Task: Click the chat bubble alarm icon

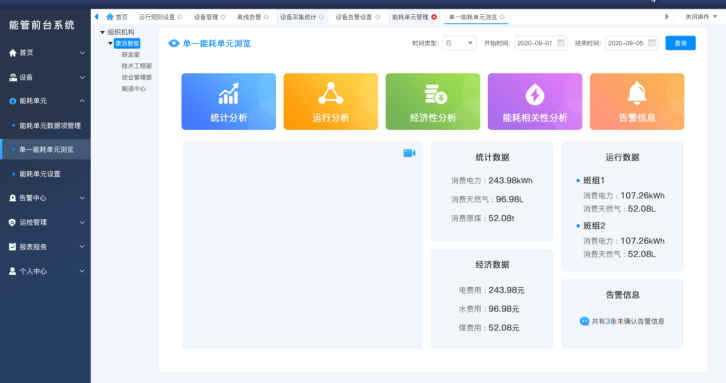Action: pos(584,321)
